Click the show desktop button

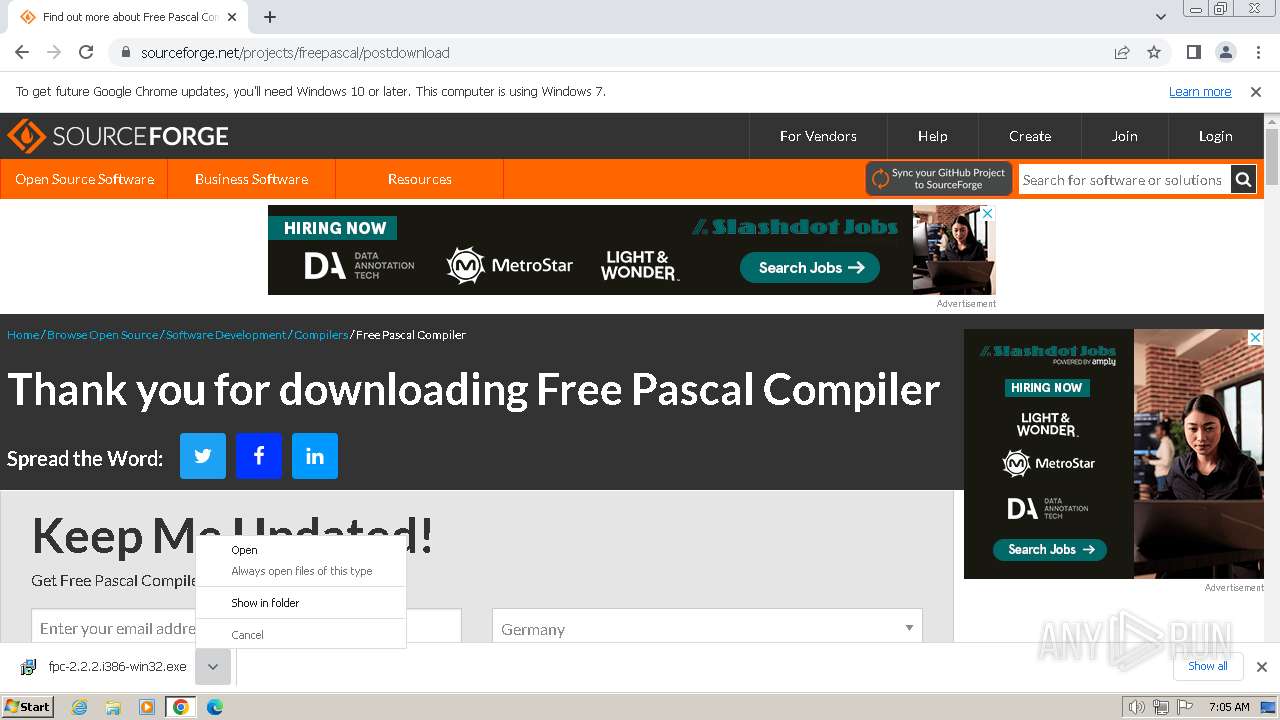[1270, 707]
